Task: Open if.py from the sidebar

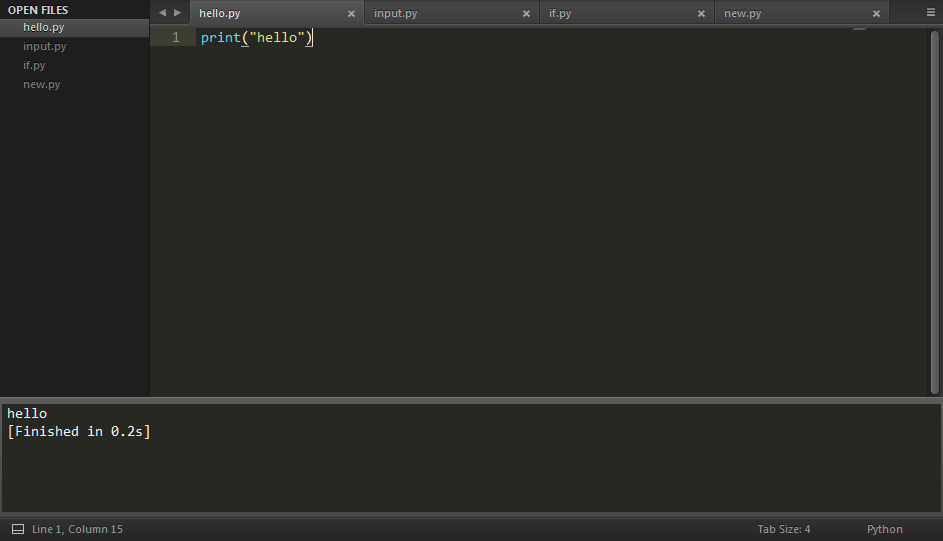Action: [34, 65]
